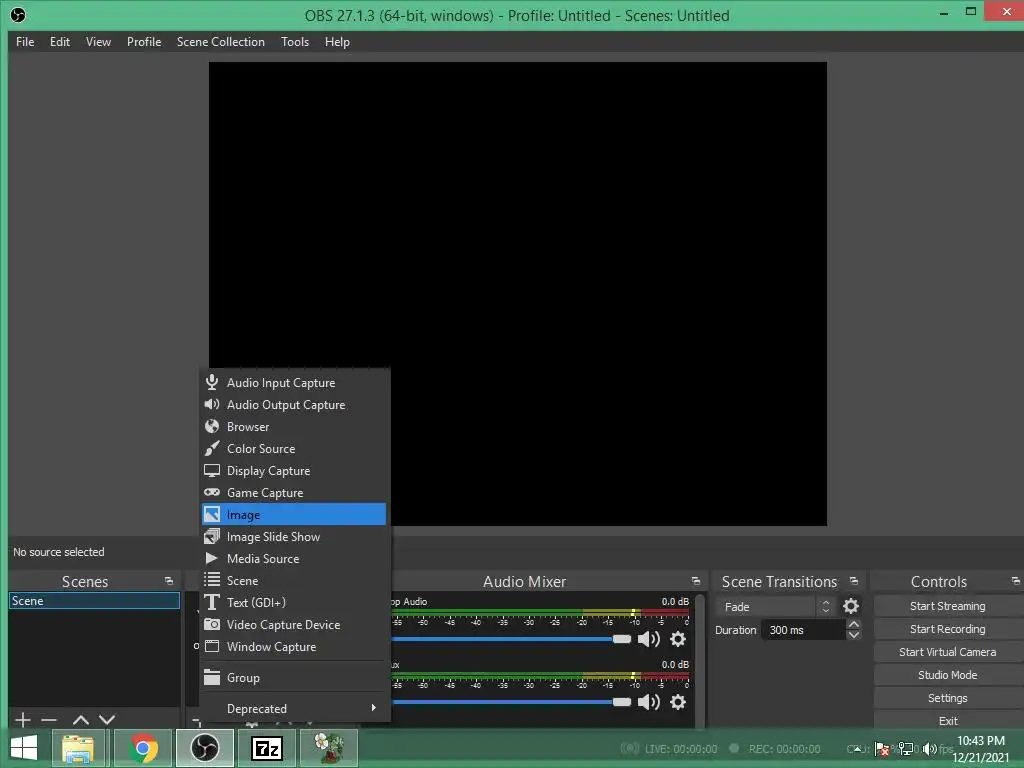The width and height of the screenshot is (1024, 768).
Task: Open the File menu
Action: tap(25, 42)
